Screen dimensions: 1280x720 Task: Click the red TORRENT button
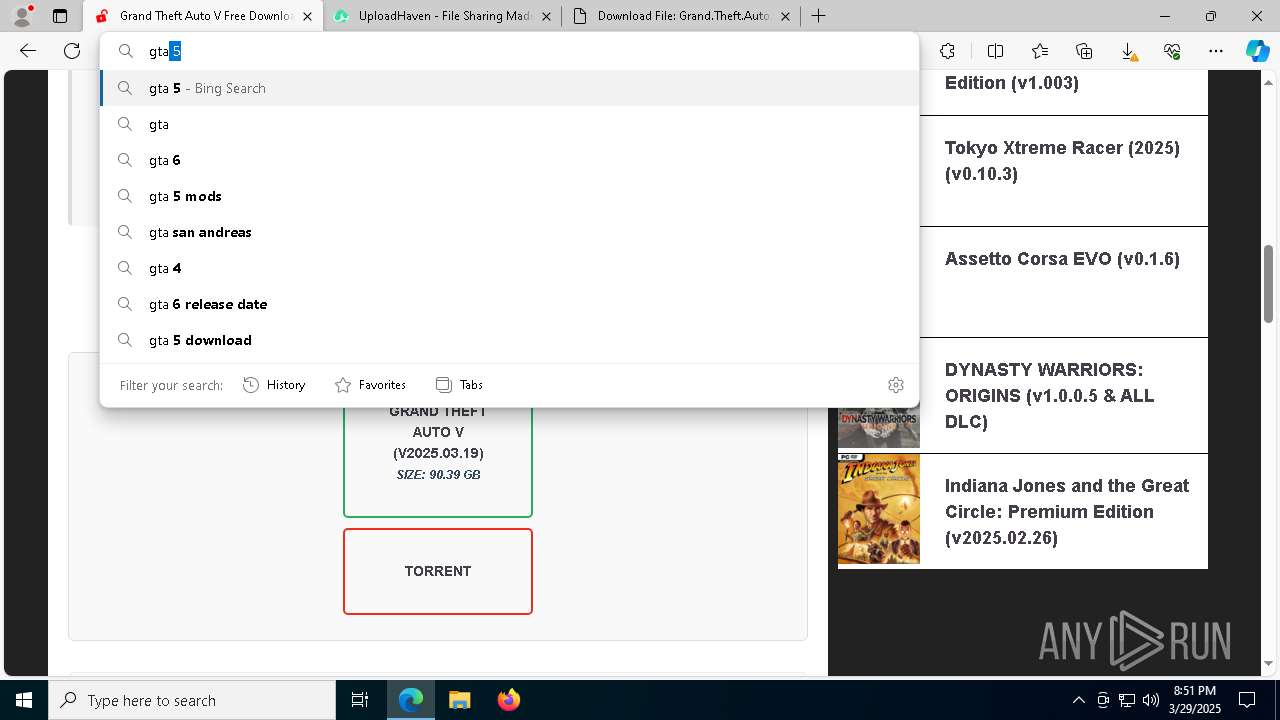click(x=438, y=571)
